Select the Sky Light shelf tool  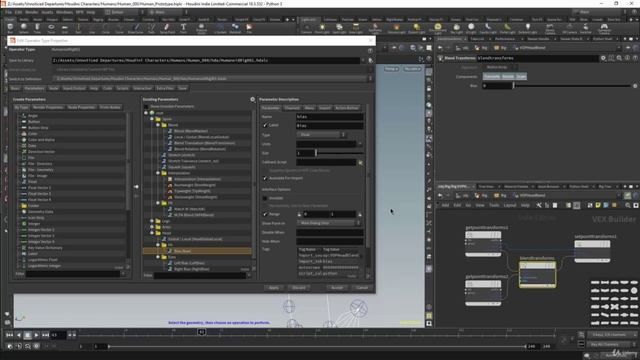point(456,28)
